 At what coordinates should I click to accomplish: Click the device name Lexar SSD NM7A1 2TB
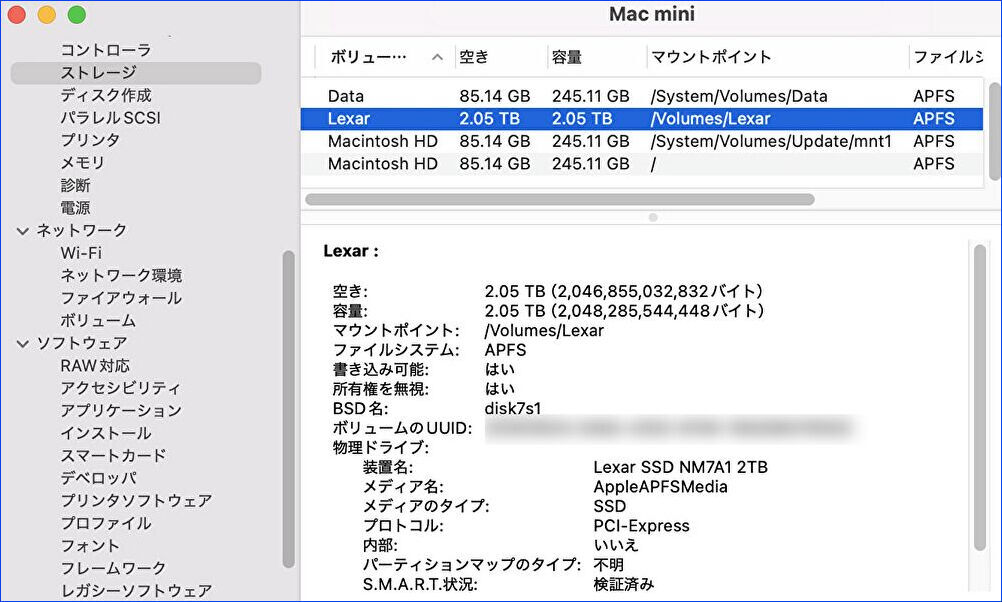(x=681, y=467)
